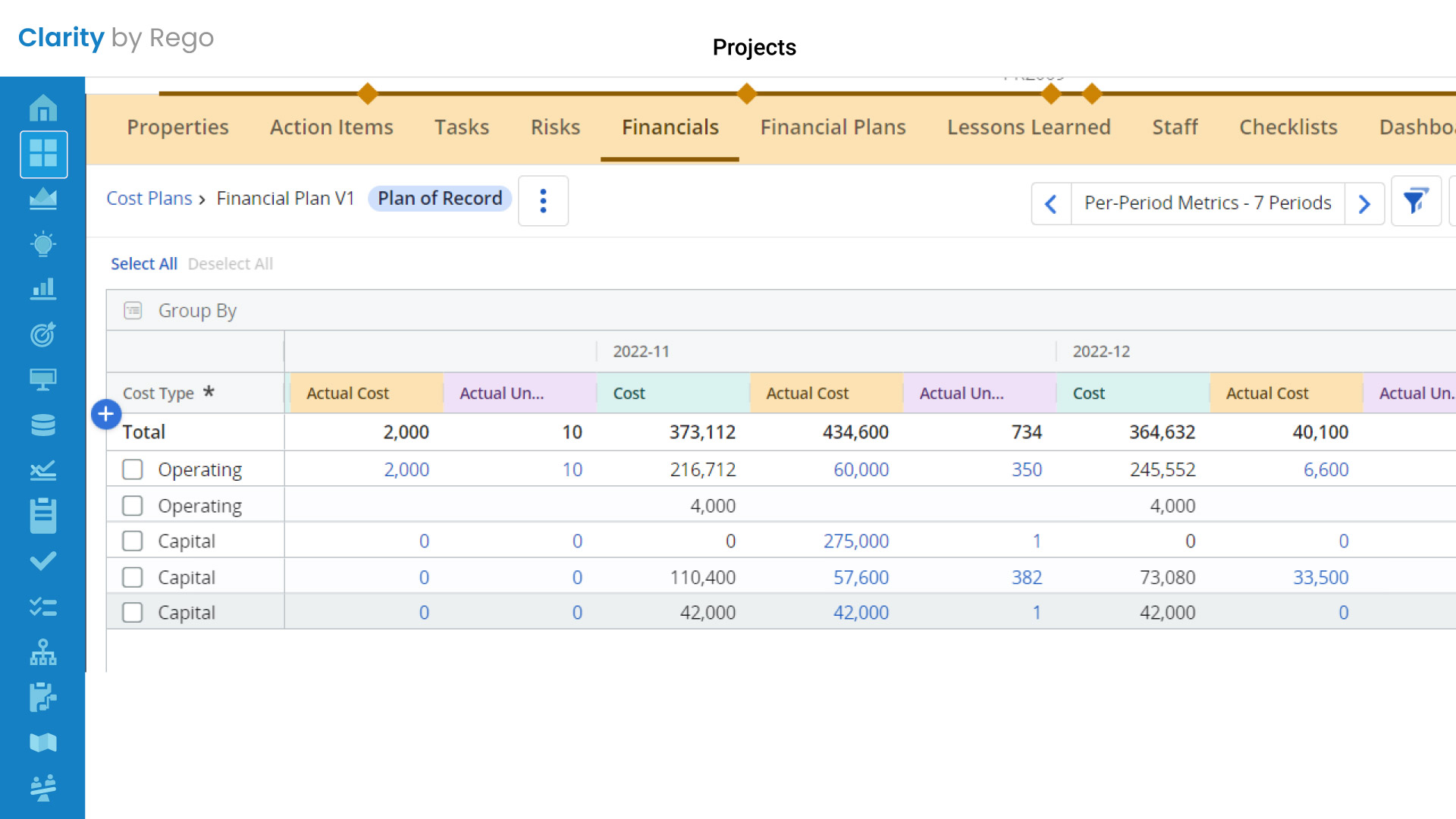Check the second Capital row checkbox
Screen dimensions: 1456x819
(132, 576)
